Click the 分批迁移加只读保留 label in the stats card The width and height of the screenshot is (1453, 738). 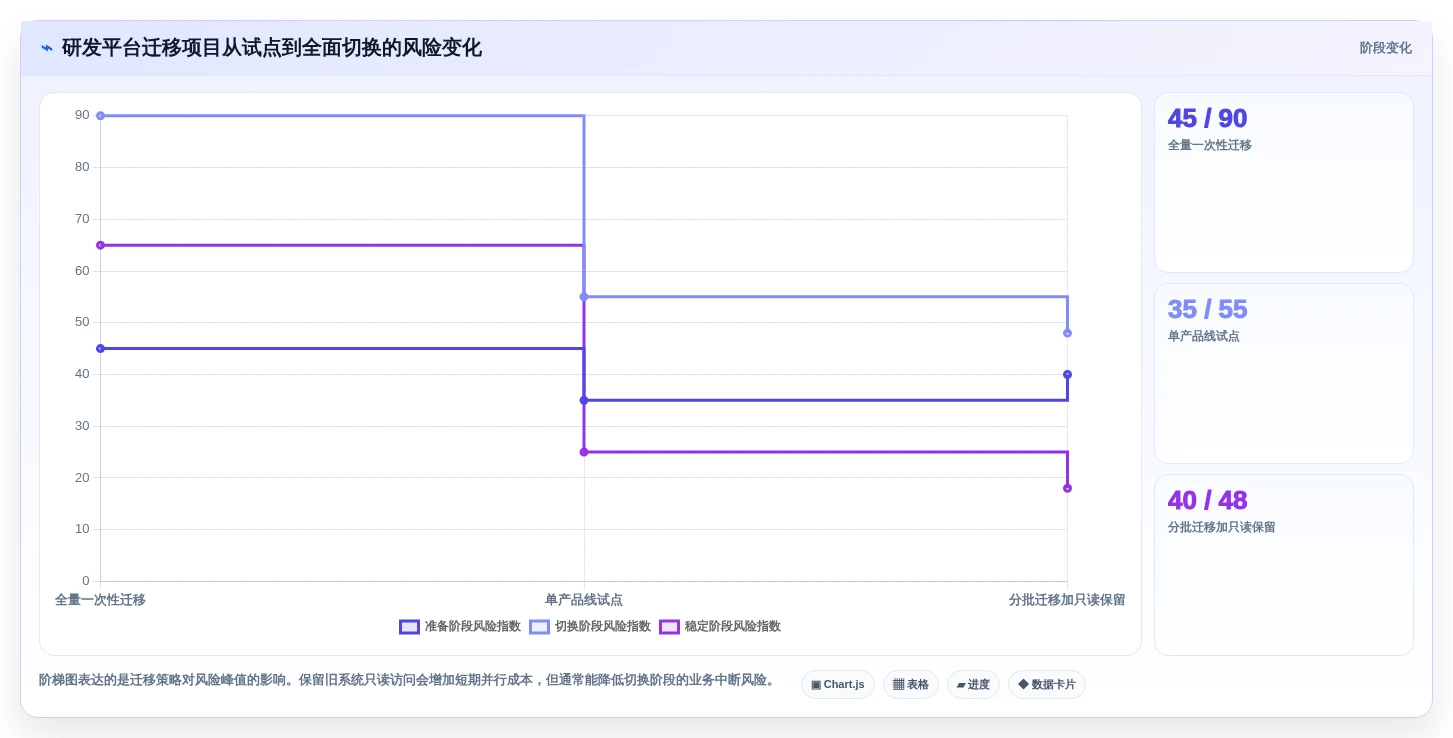click(1221, 527)
